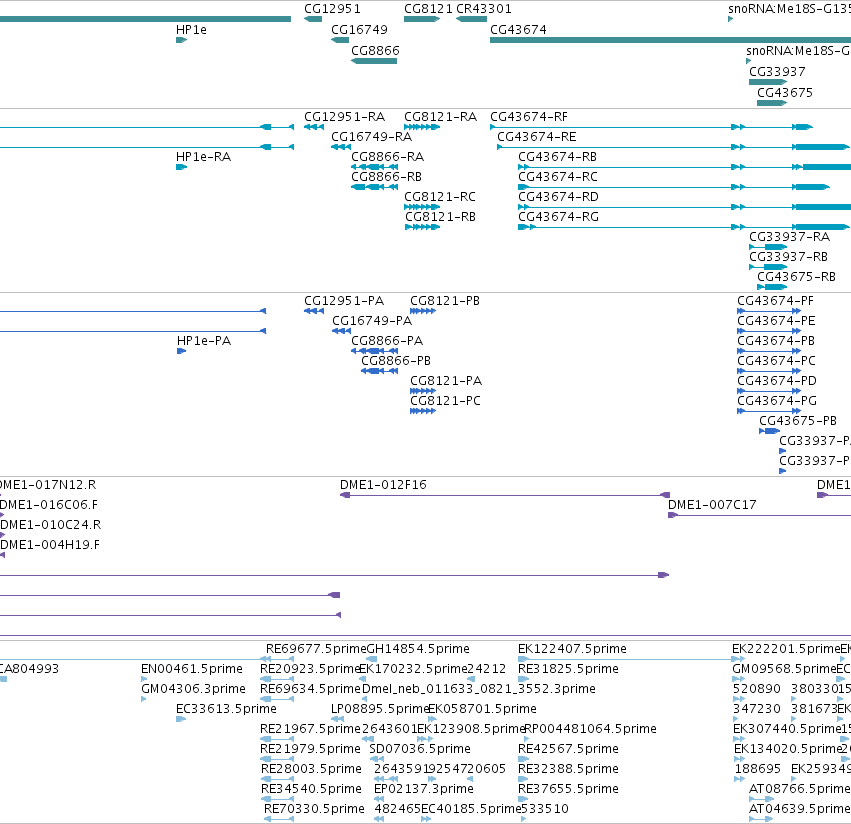
Task: Click transcript CG8866-RB label
Action: (x=386, y=177)
